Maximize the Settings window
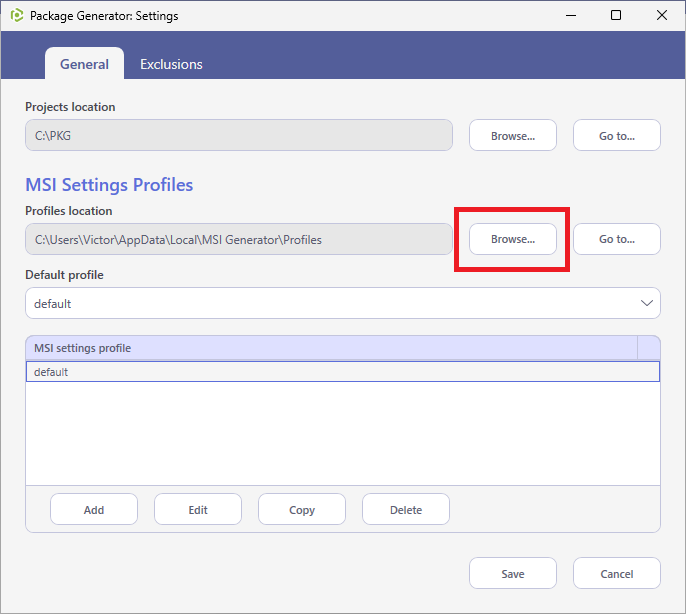 pos(616,15)
